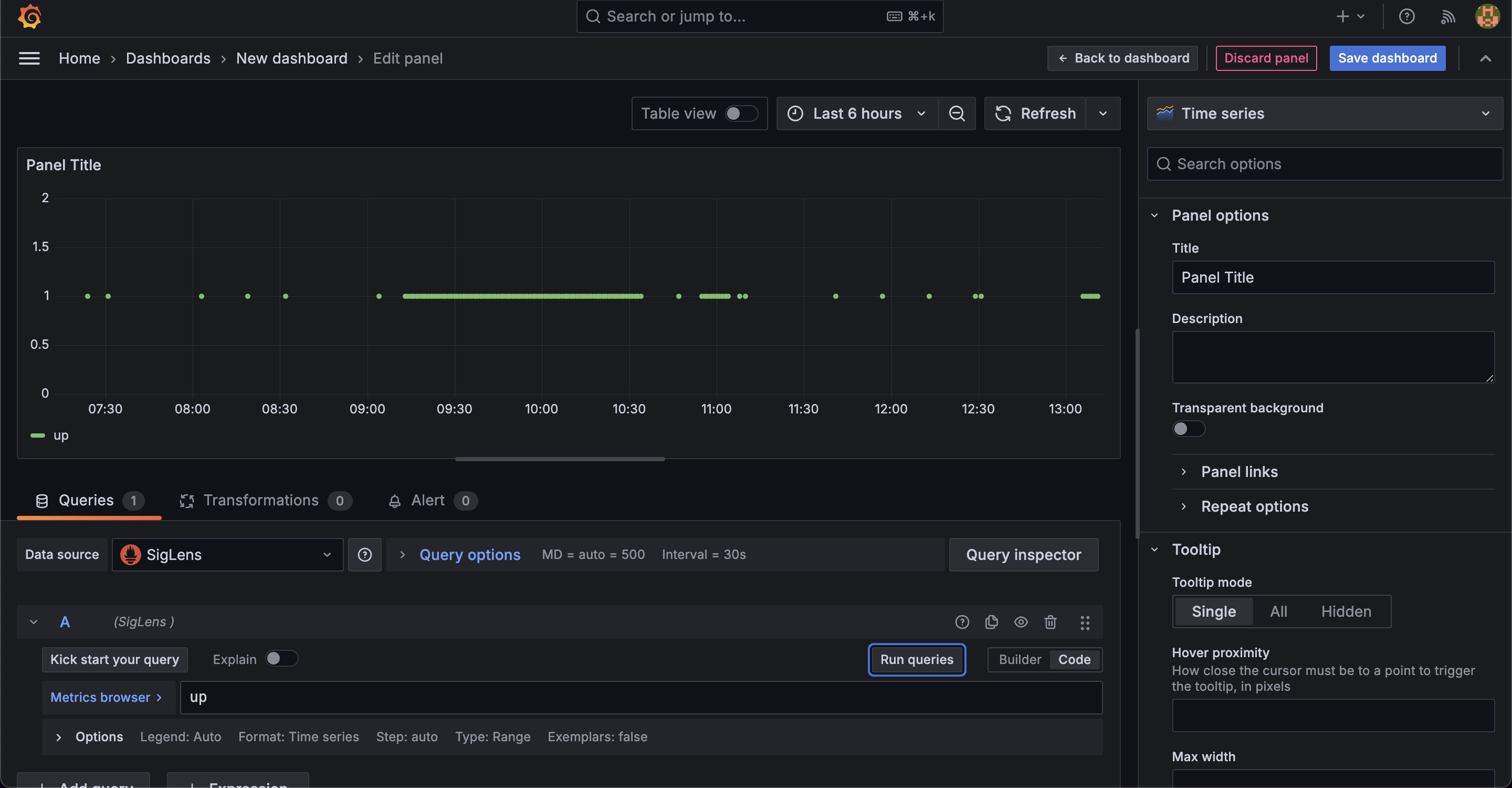Switch query editor to Builder mode

(x=1020, y=659)
